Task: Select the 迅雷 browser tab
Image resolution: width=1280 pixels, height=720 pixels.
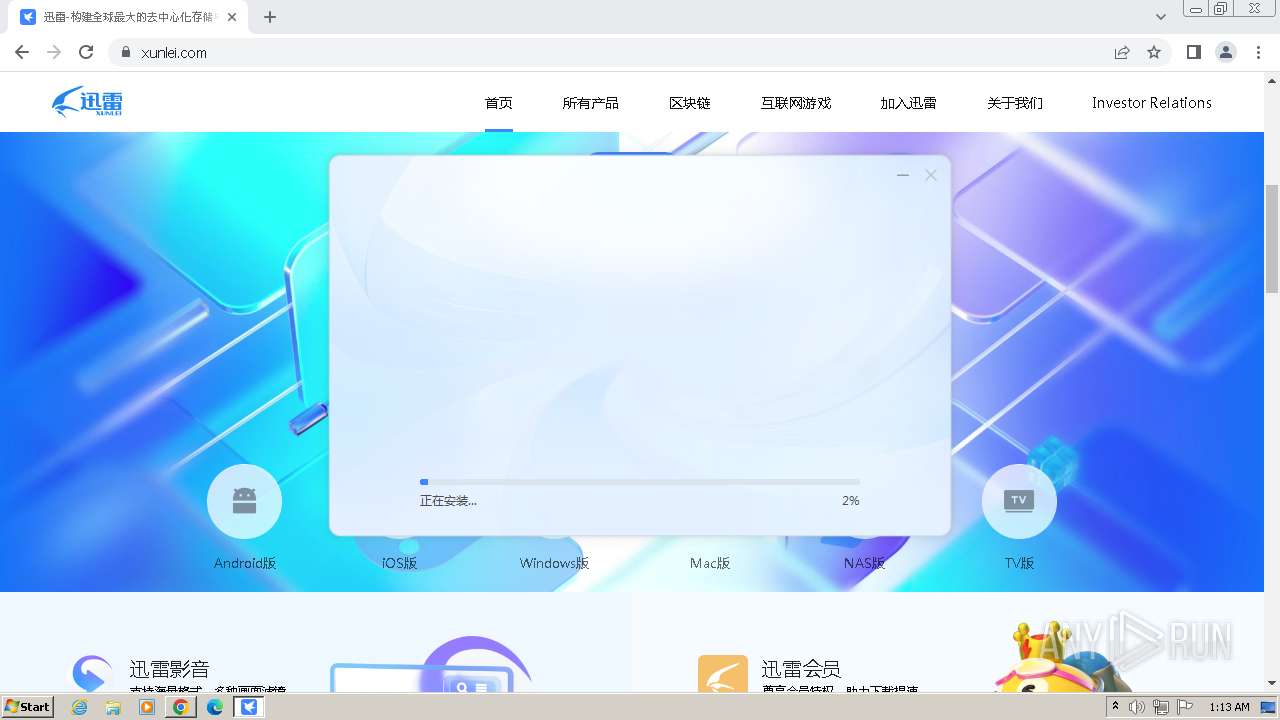Action: 129,17
